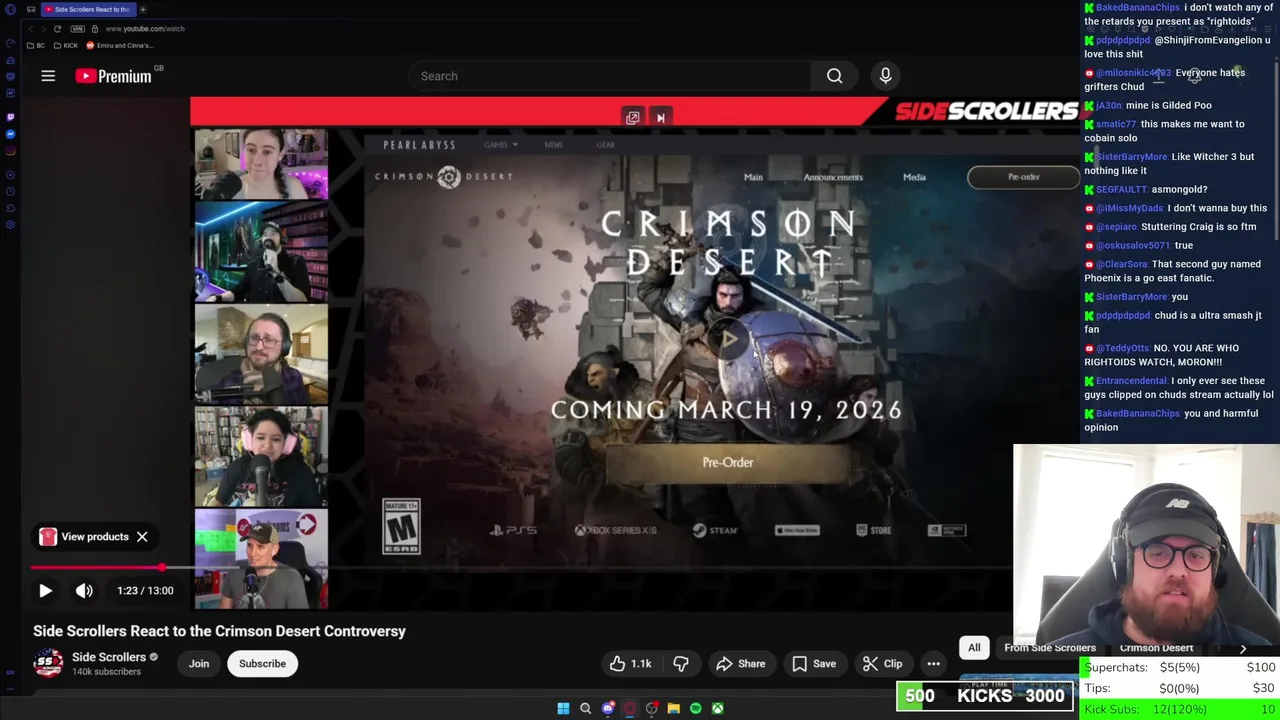Open a new browser tab
Image resolution: width=1280 pixels, height=720 pixels.
tap(143, 9)
